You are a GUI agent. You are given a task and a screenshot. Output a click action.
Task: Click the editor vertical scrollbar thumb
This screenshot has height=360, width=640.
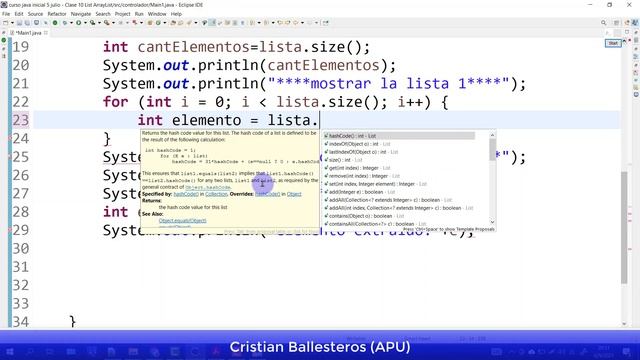point(624,227)
